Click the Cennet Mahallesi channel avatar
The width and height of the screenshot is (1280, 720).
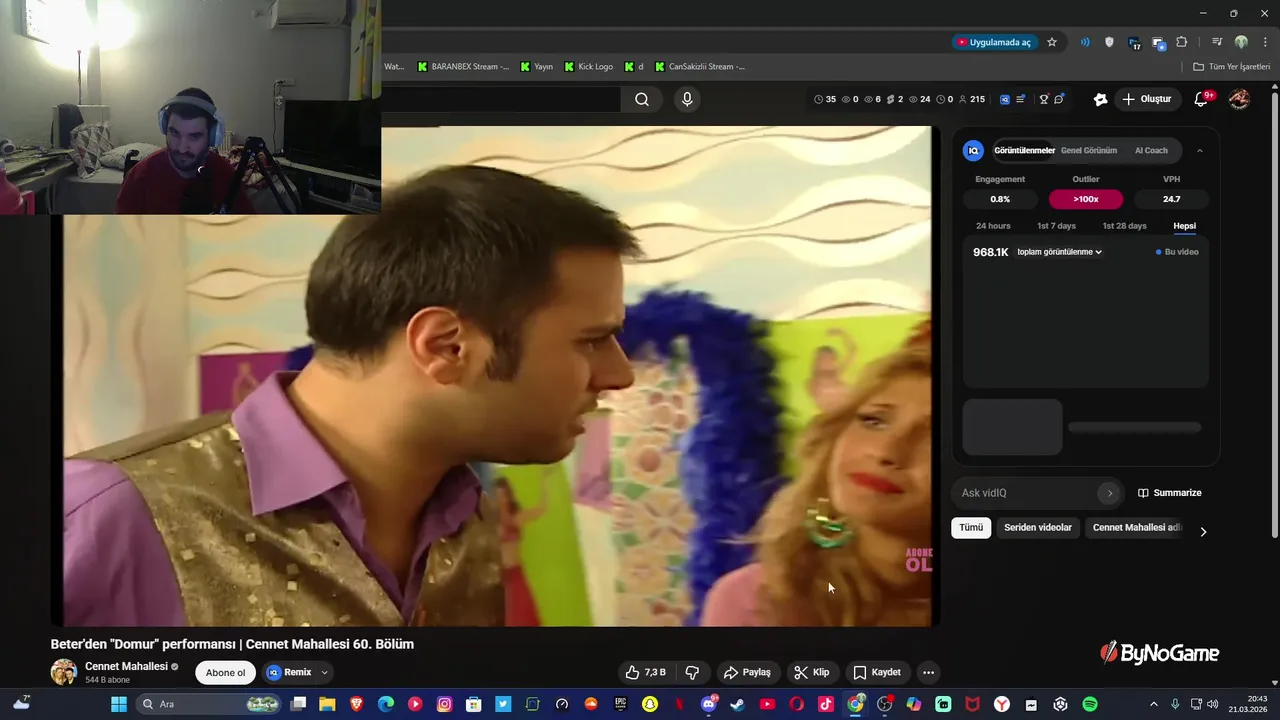tap(64, 672)
